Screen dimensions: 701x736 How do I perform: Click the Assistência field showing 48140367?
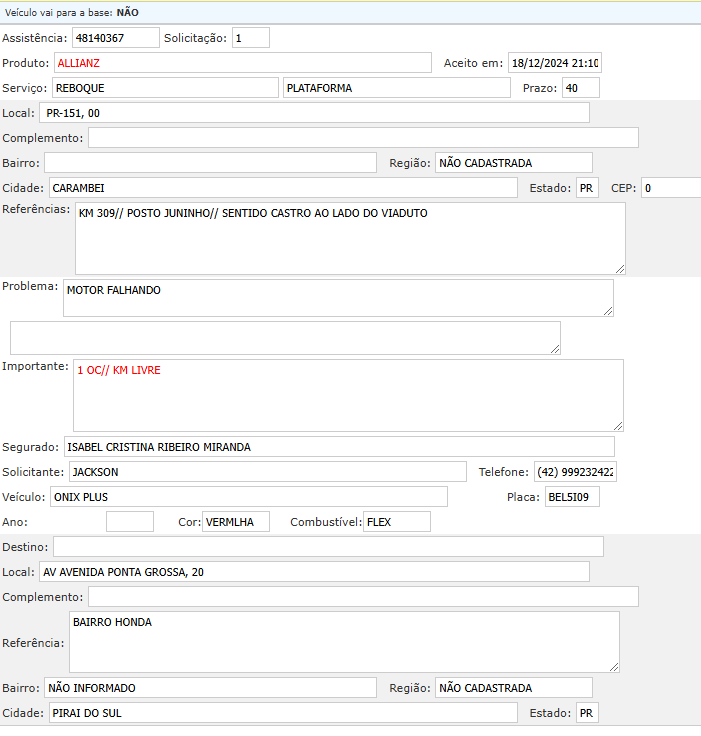(116, 38)
